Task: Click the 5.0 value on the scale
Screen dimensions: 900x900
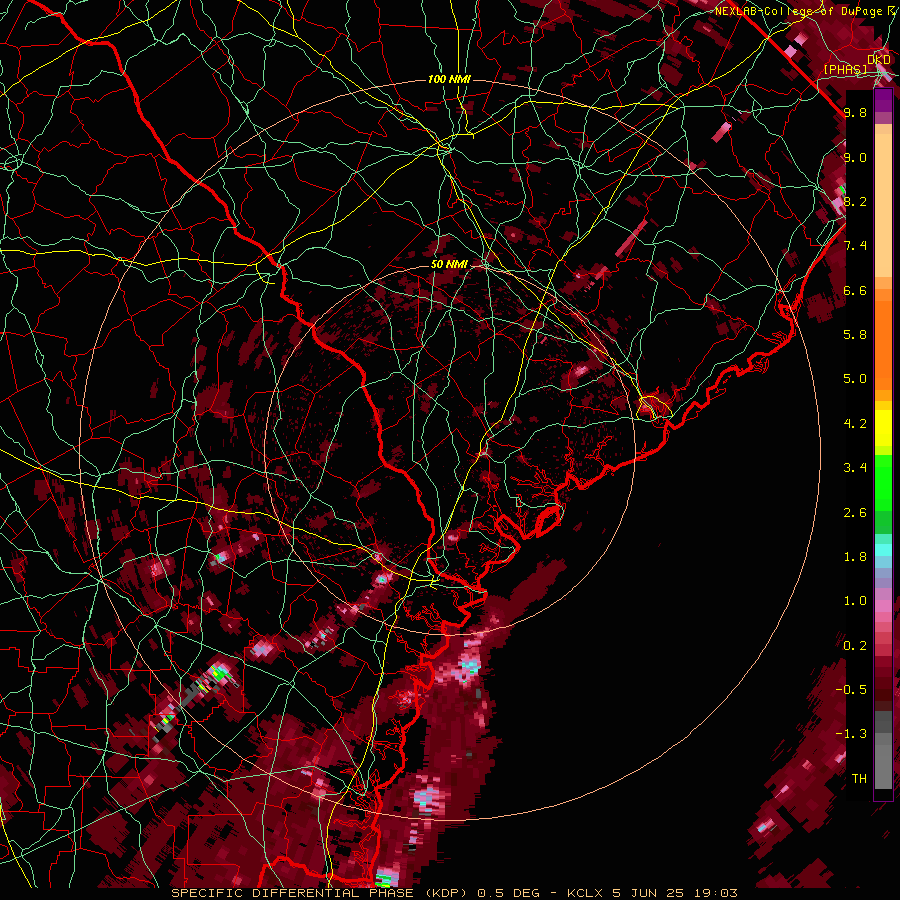Action: (x=855, y=379)
